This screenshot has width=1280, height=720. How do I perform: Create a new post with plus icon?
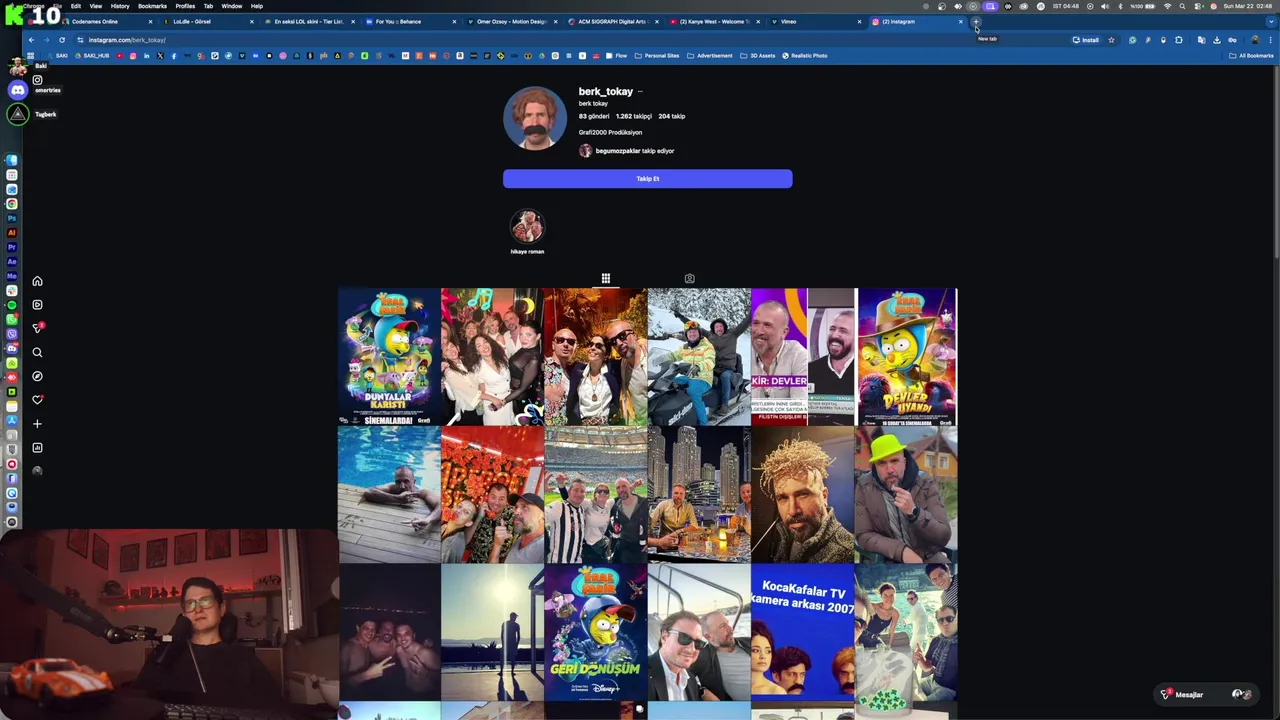pos(37,424)
